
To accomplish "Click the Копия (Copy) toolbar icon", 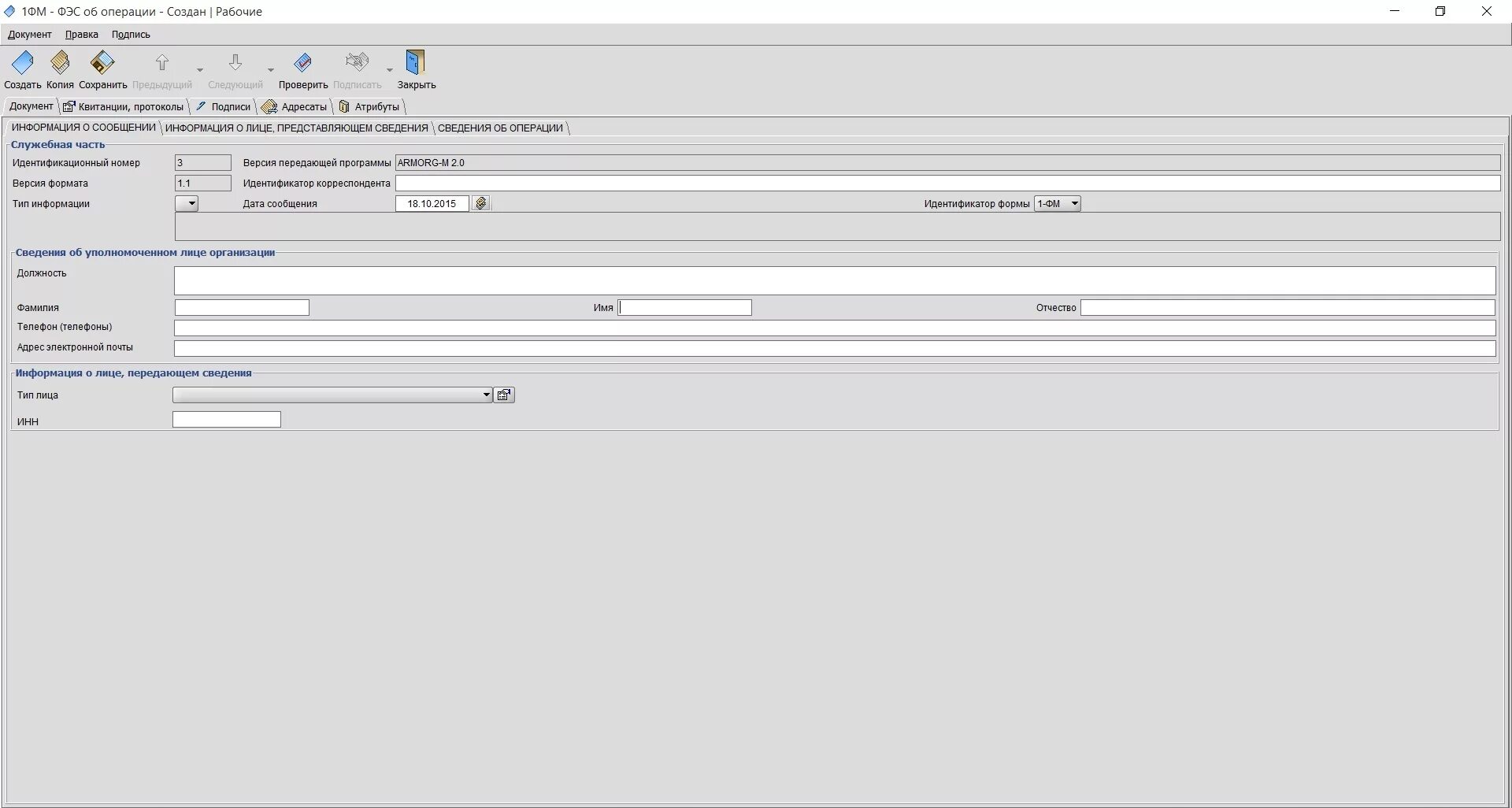I will point(60,62).
